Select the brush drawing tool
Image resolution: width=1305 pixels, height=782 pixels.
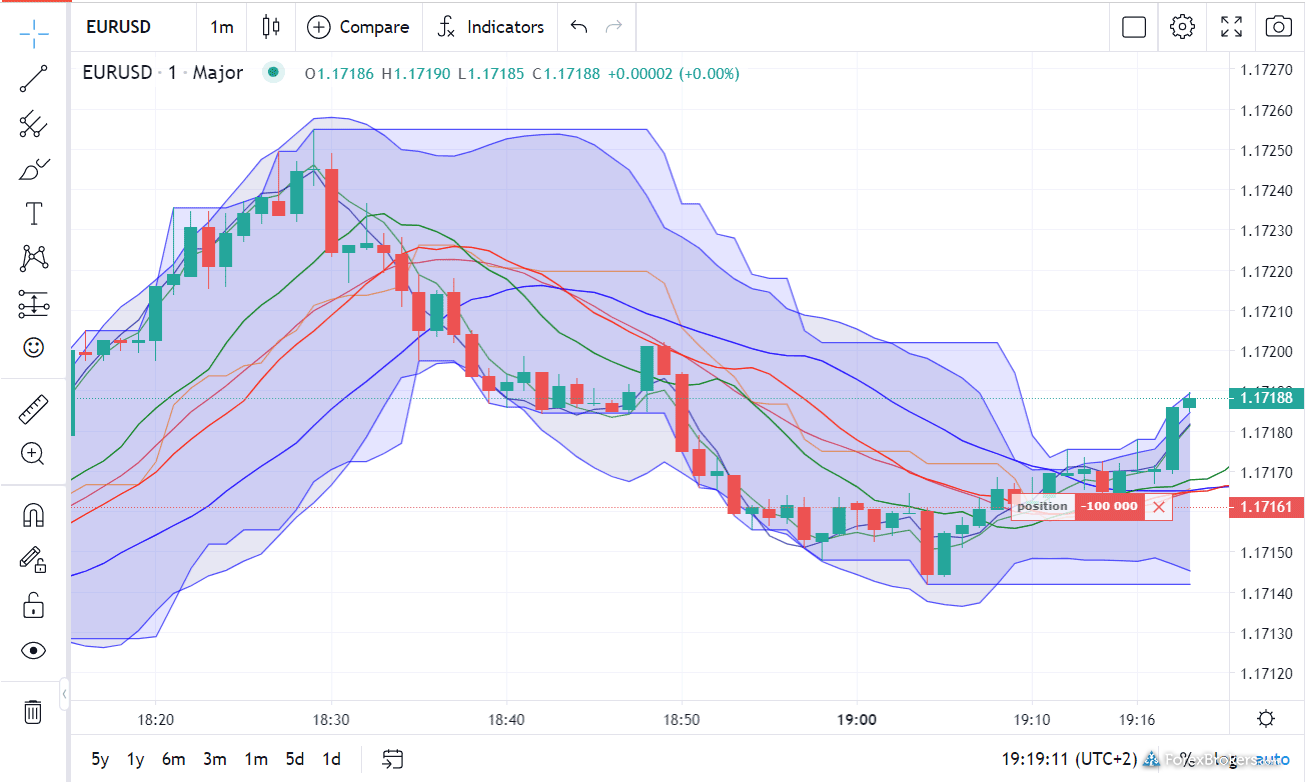click(34, 169)
